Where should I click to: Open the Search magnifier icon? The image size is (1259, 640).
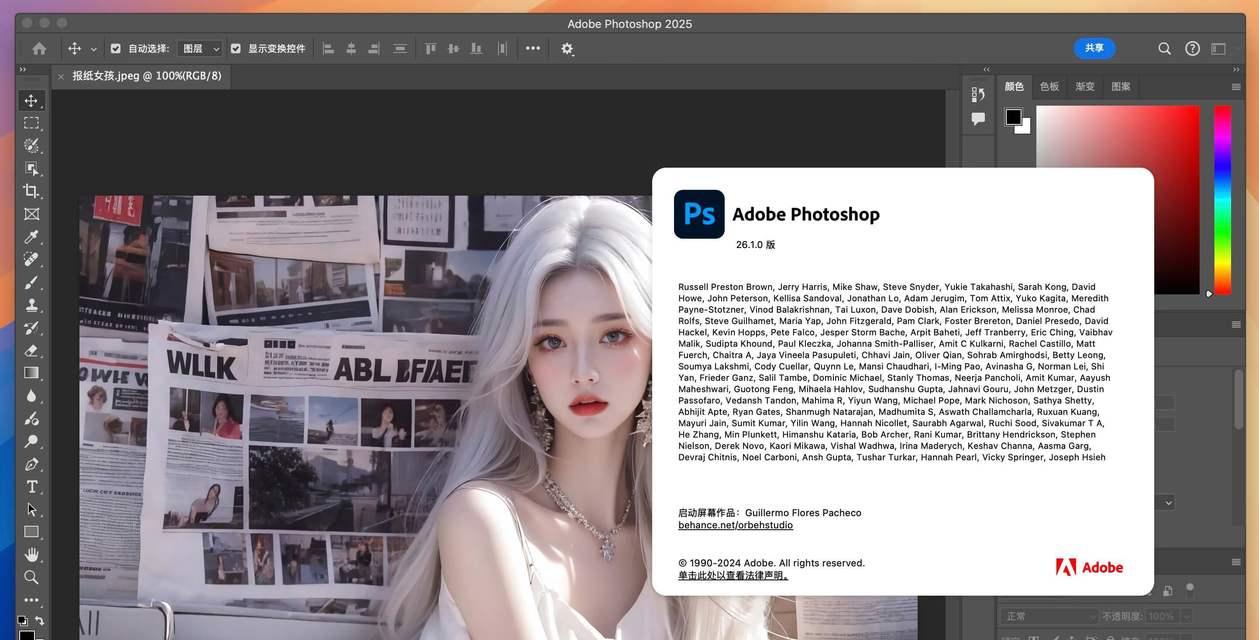pos(1165,48)
